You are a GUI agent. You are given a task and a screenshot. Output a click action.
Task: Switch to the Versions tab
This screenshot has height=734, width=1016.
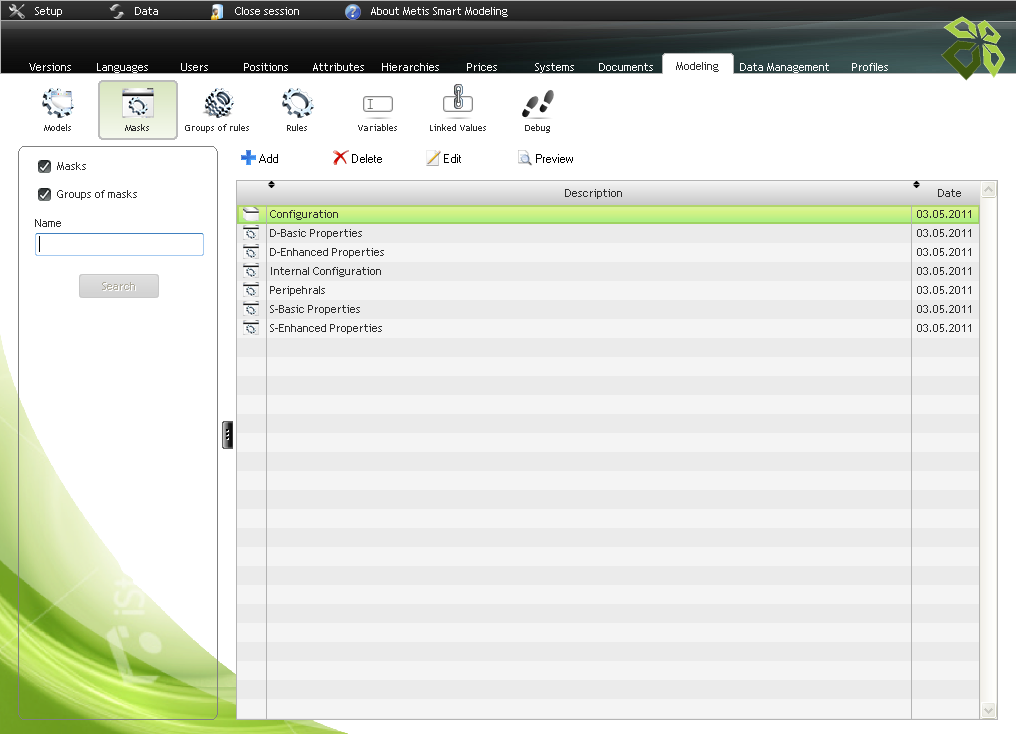pos(50,67)
